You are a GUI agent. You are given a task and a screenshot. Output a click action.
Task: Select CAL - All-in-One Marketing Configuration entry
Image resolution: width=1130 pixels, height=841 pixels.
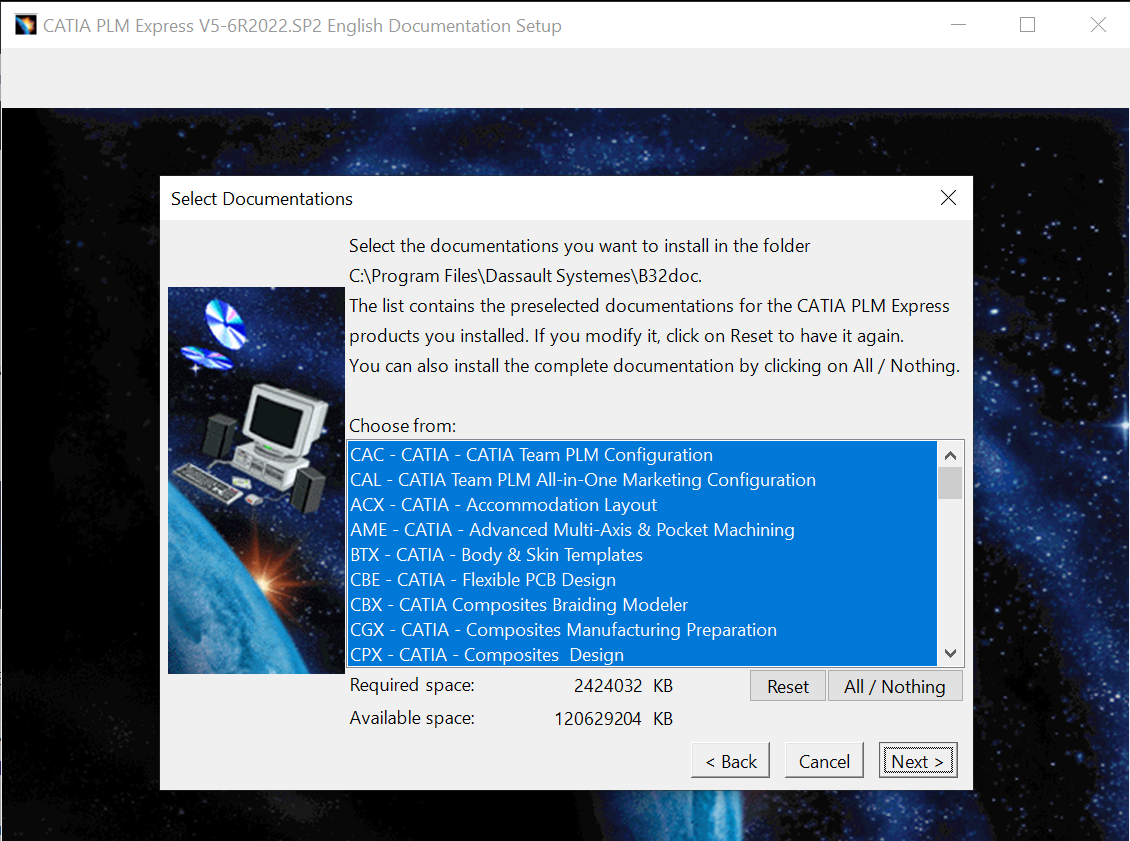(x=642, y=480)
